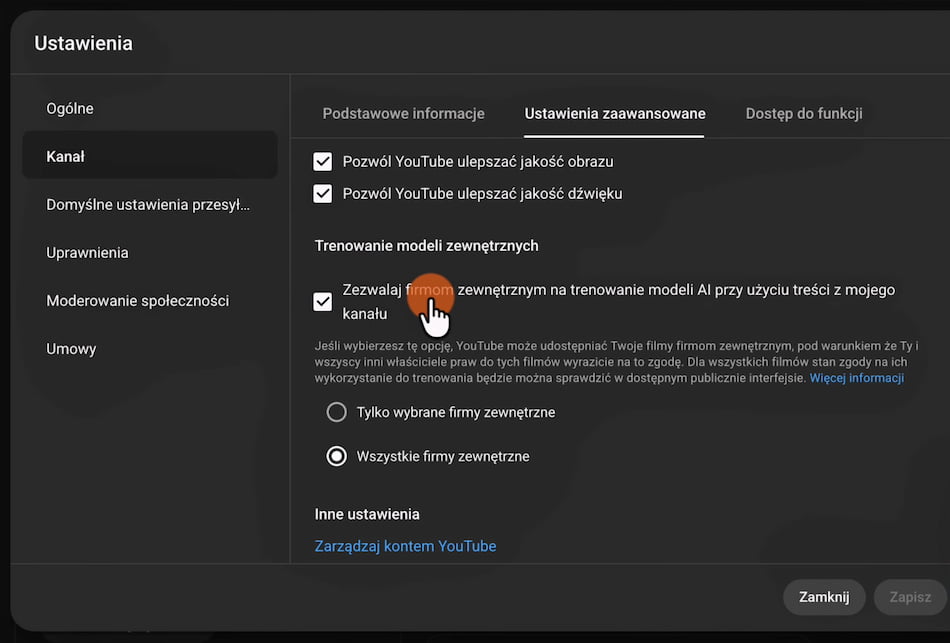Click the Zapisz button
The height and width of the screenshot is (643, 950).
click(910, 597)
